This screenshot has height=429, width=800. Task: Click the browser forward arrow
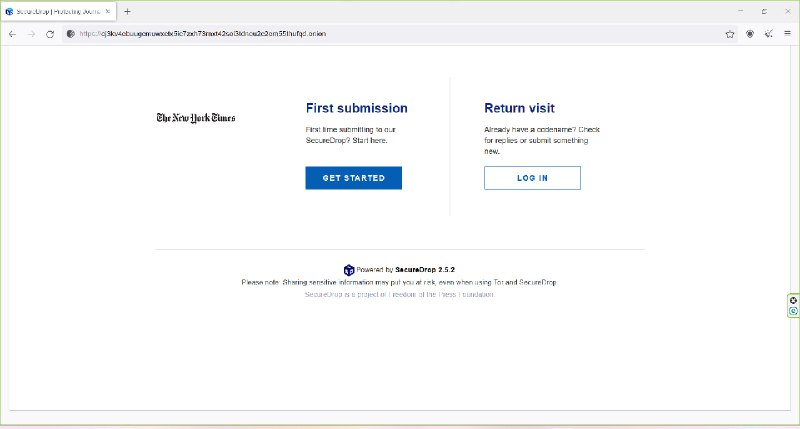[x=31, y=33]
